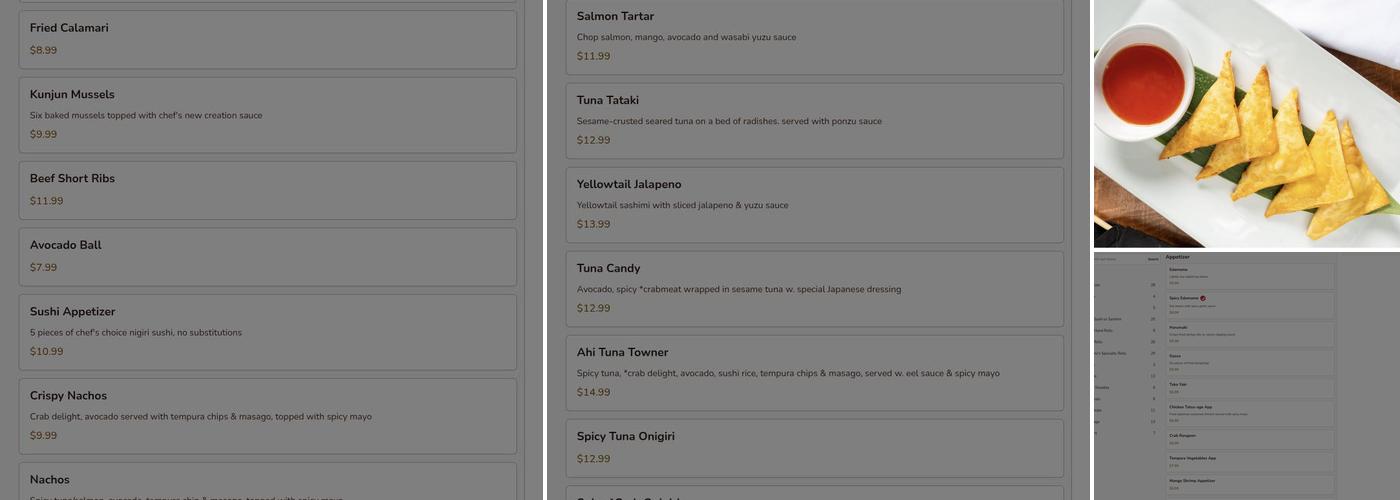Open the Avocado Ball item
Screen dimensions: 1400x500
tap(267, 256)
